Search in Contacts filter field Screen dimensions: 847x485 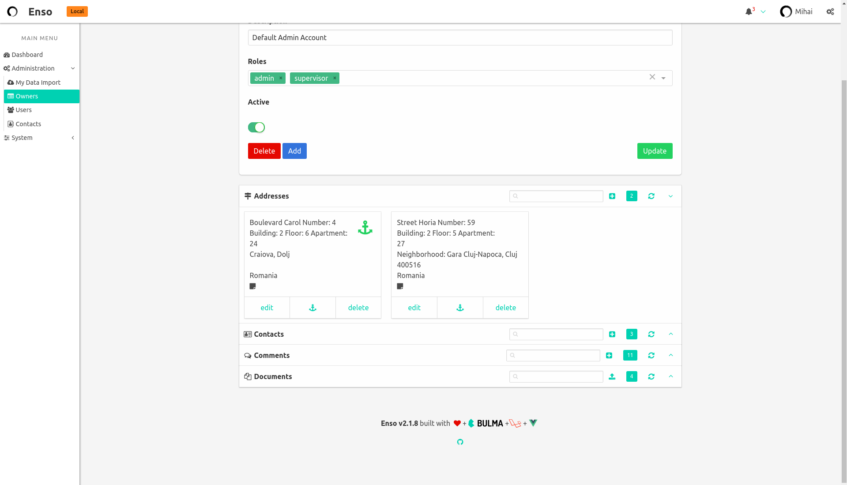point(556,334)
